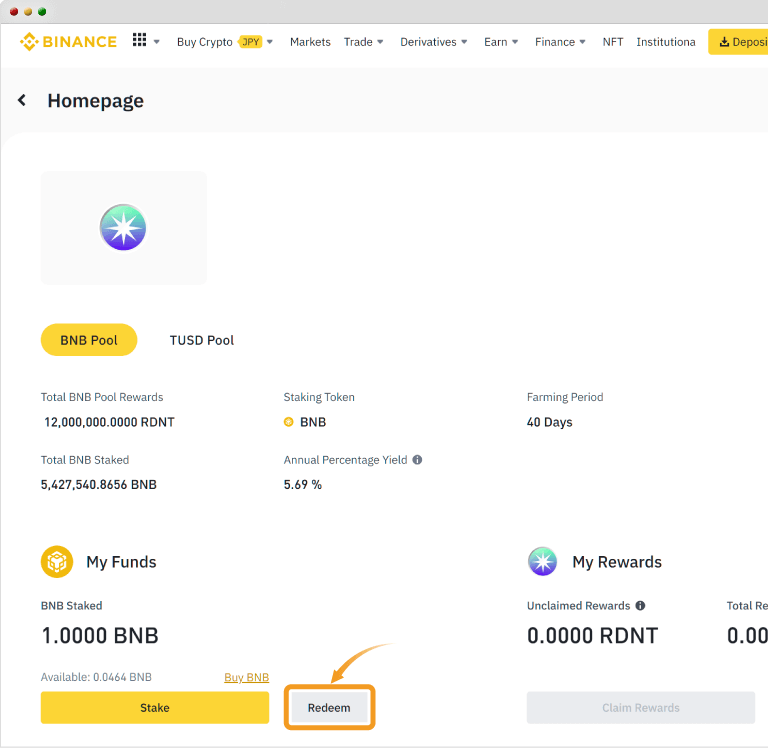
Task: Expand the Buy Crypto dropdown arrow
Action: click(270, 42)
